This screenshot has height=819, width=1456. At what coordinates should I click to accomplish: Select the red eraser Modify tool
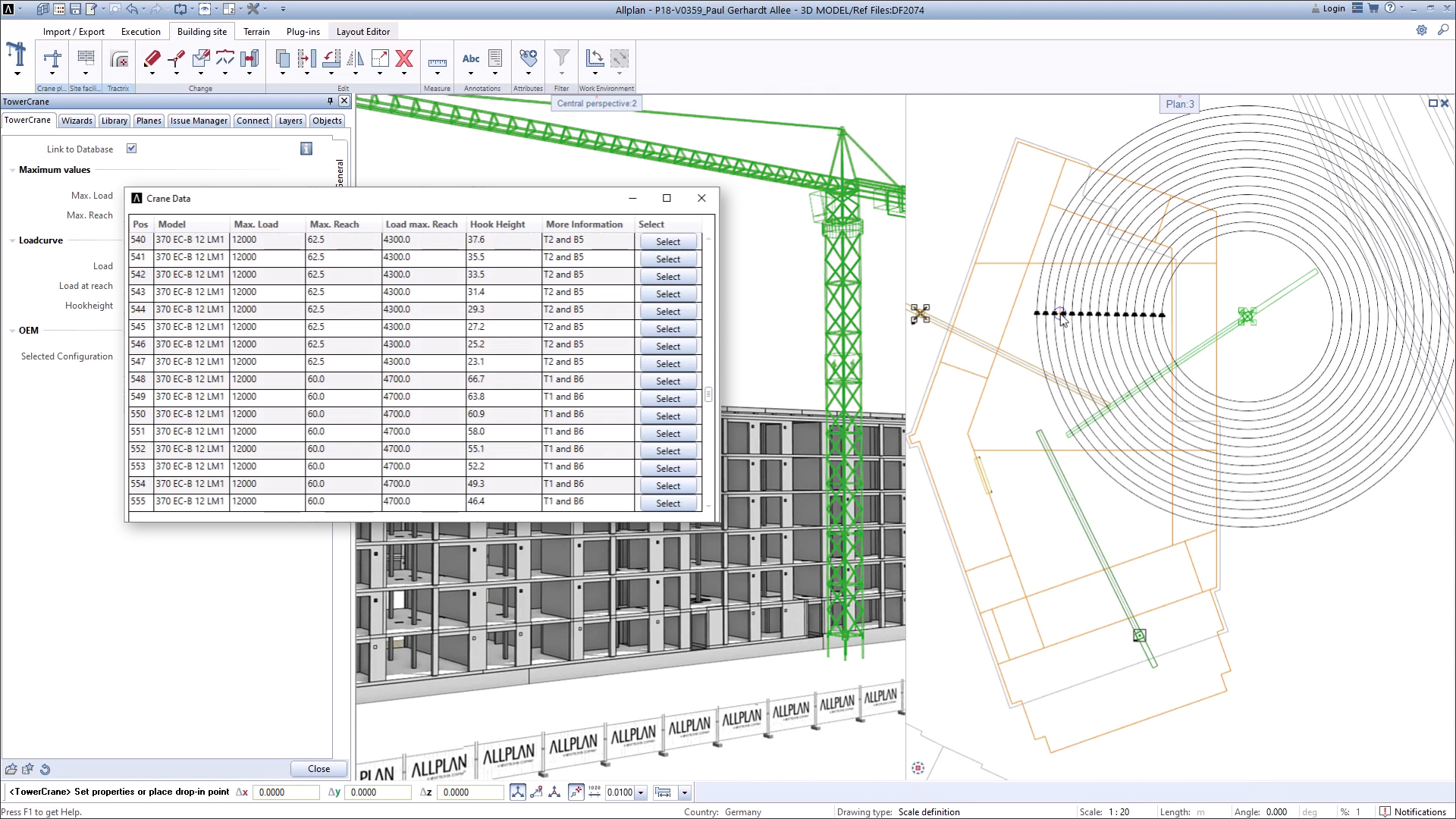(152, 58)
